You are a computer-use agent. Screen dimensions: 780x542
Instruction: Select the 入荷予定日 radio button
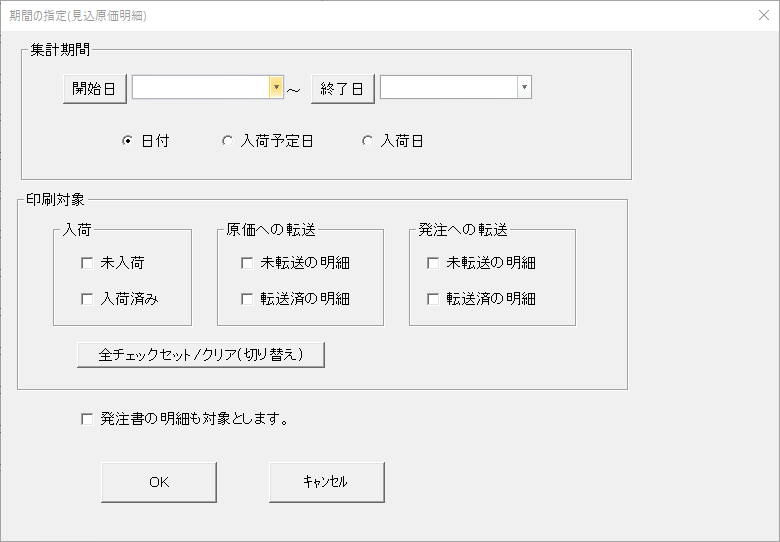click(227, 142)
